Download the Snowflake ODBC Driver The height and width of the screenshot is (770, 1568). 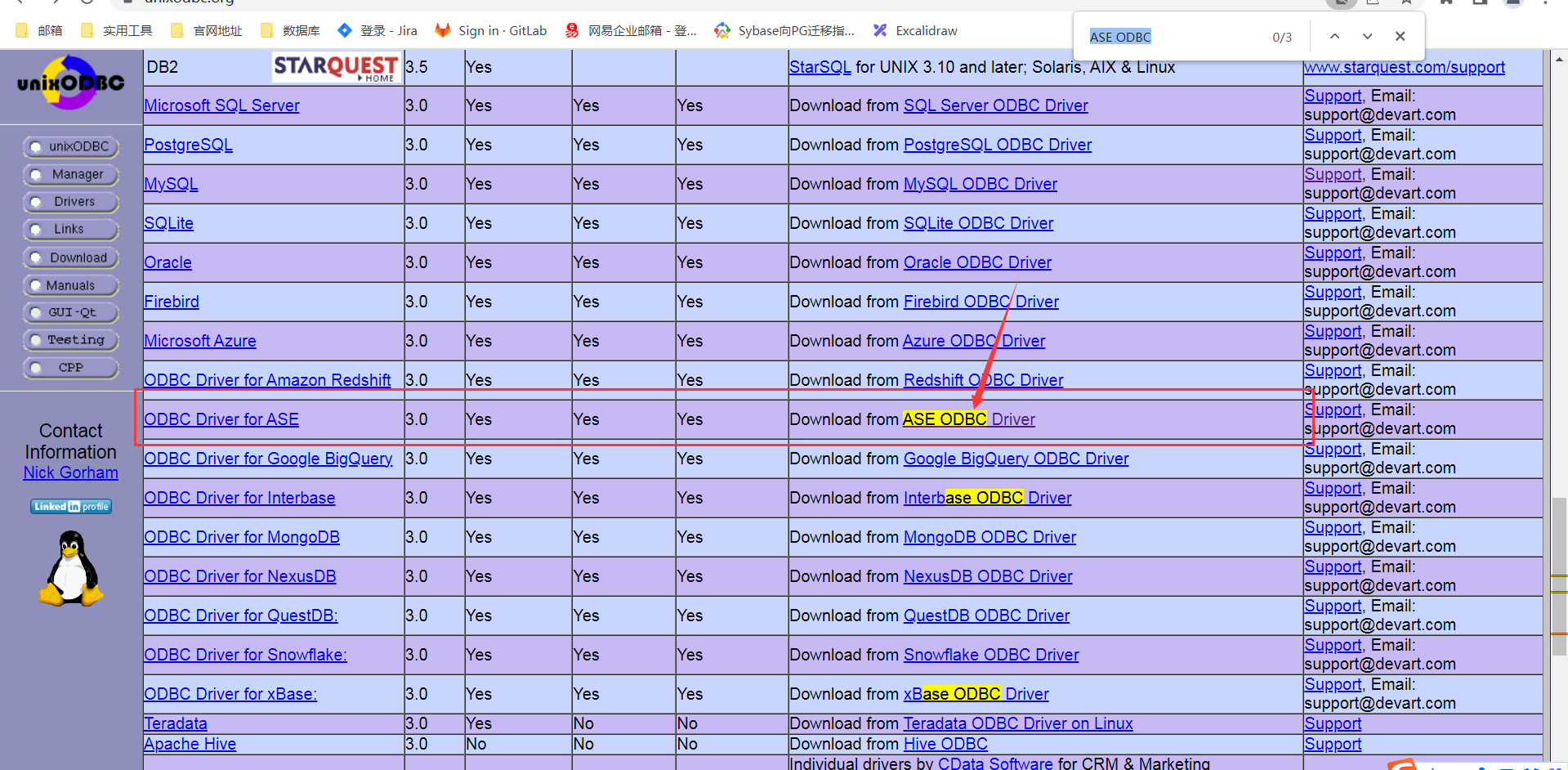[991, 655]
